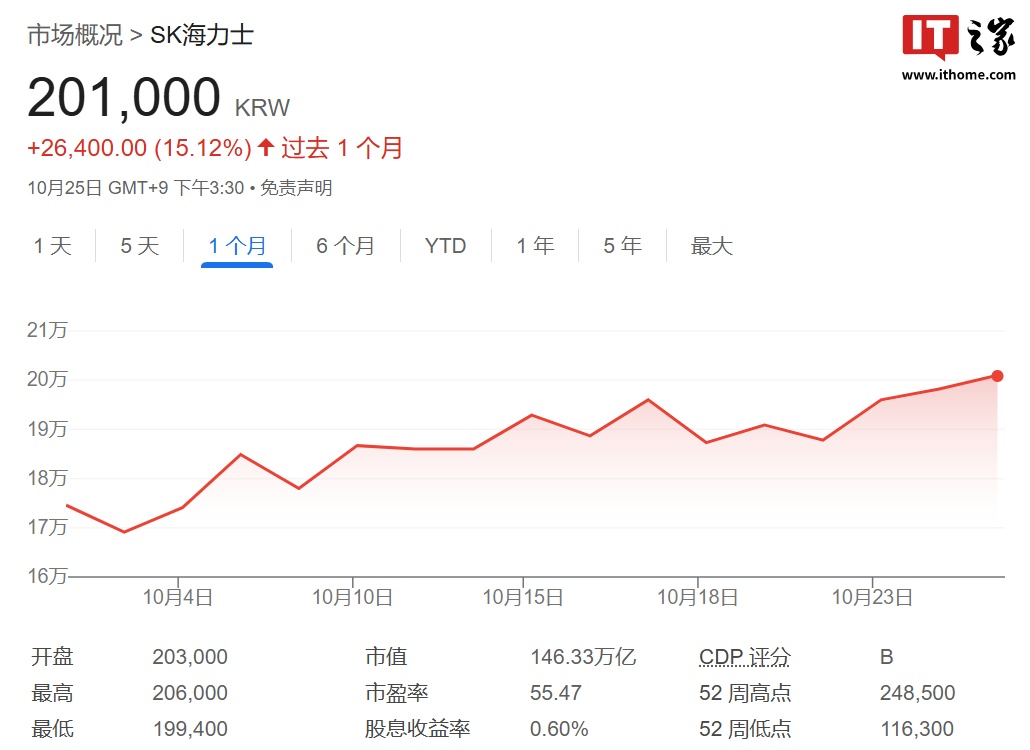Switch to the 5 年 range tab

pos(623,246)
